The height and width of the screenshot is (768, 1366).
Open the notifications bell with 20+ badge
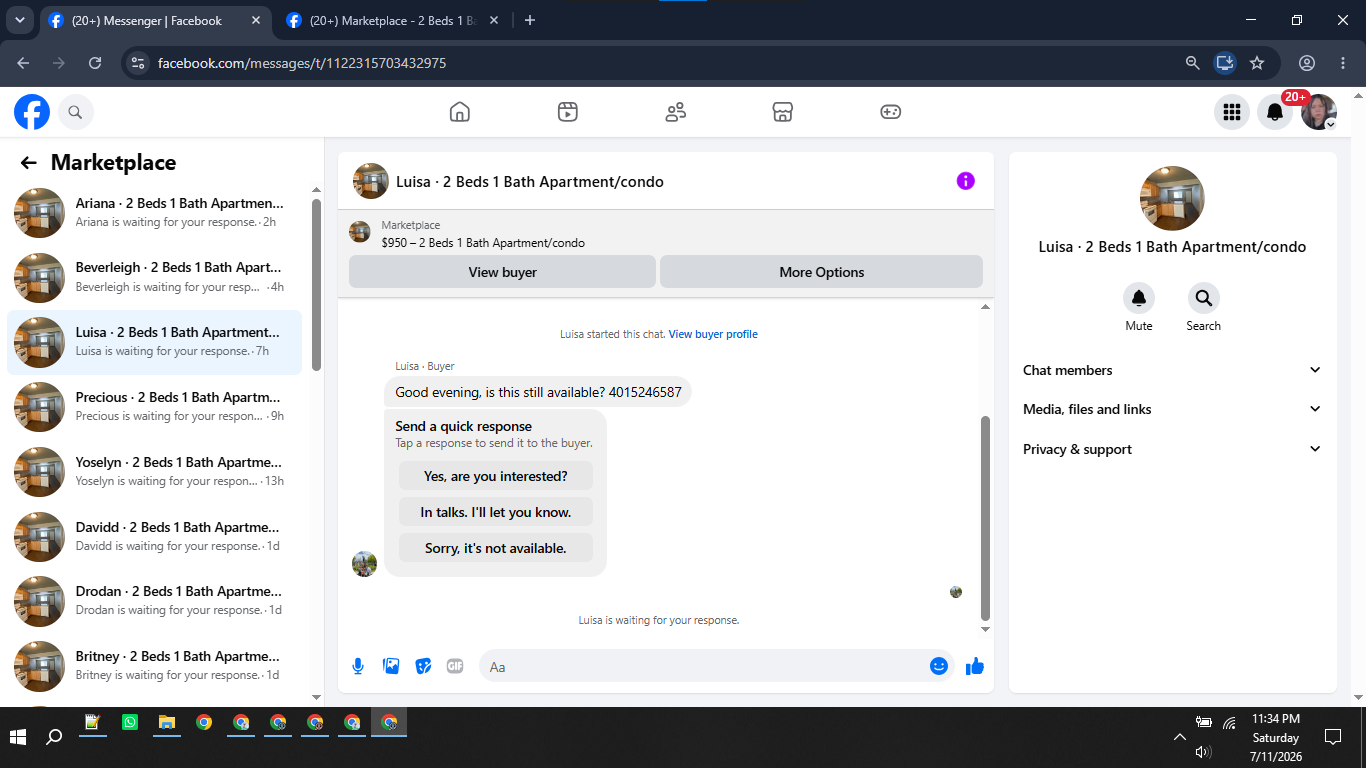coord(1275,113)
